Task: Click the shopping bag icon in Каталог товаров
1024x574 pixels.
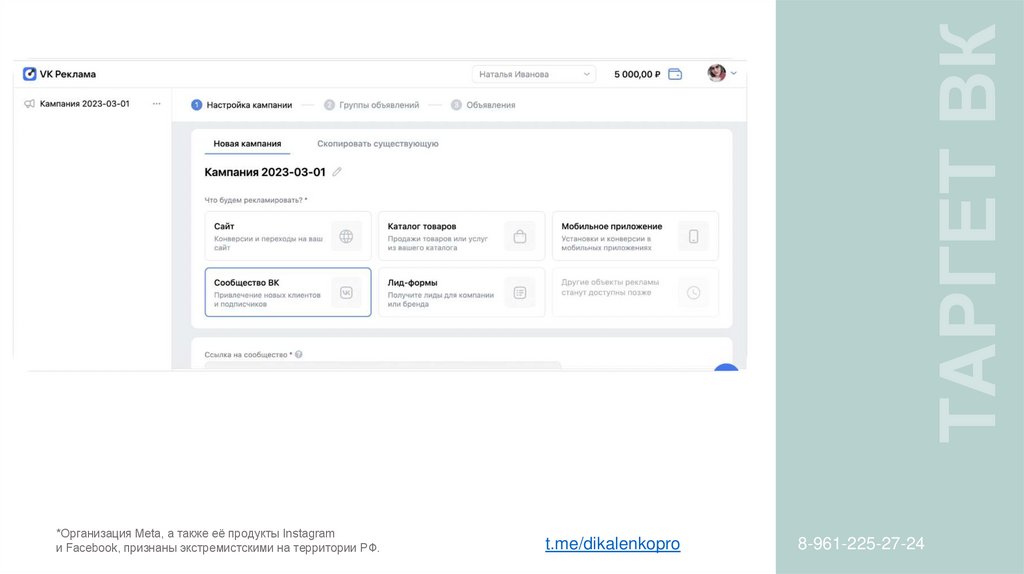Action: point(520,236)
